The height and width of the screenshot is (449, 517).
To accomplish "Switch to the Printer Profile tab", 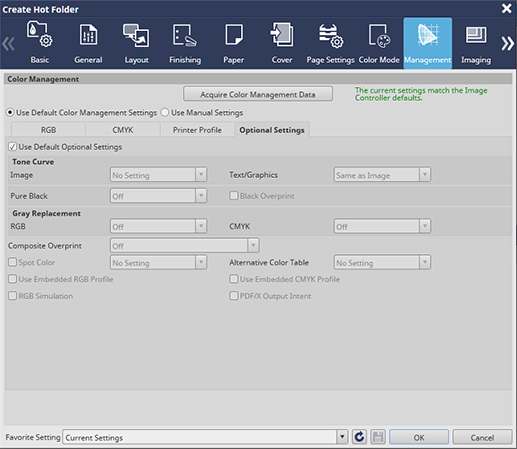I will tap(197, 130).
